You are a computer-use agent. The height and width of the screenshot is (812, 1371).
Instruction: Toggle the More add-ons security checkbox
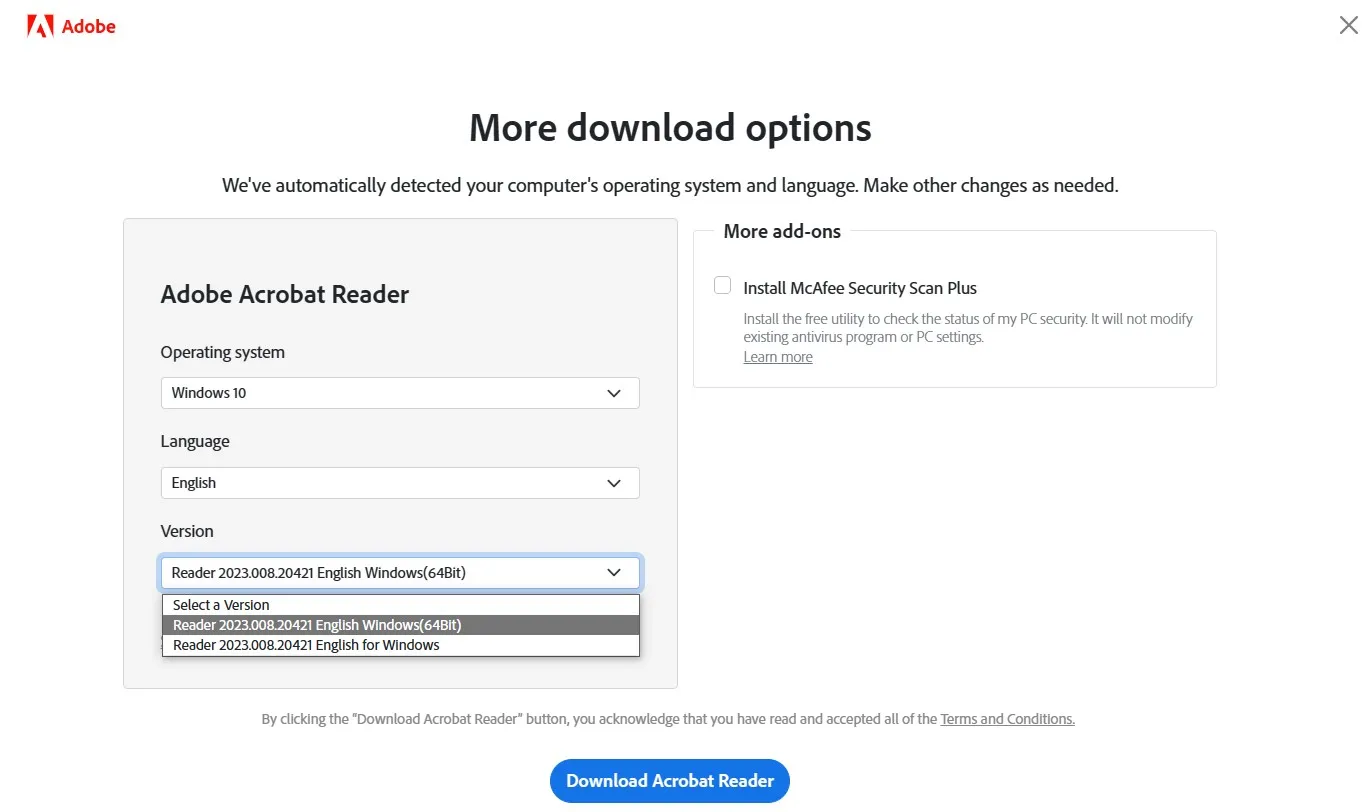[x=722, y=285]
